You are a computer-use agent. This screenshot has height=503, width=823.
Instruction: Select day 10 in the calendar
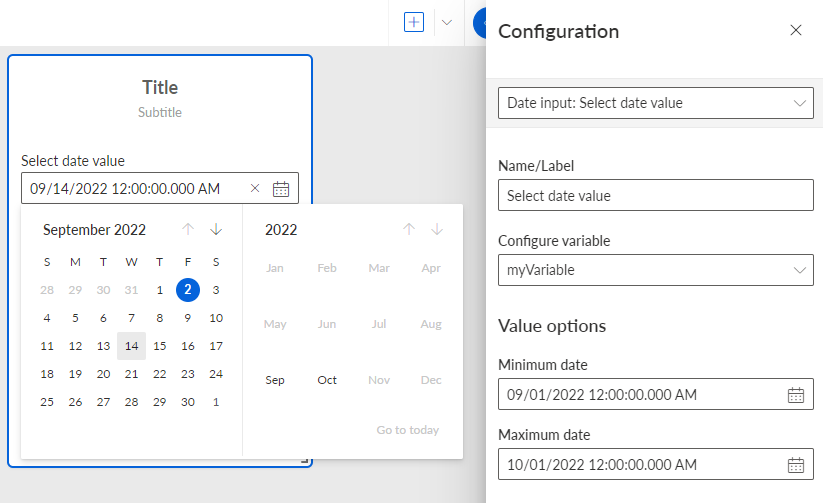pos(216,318)
